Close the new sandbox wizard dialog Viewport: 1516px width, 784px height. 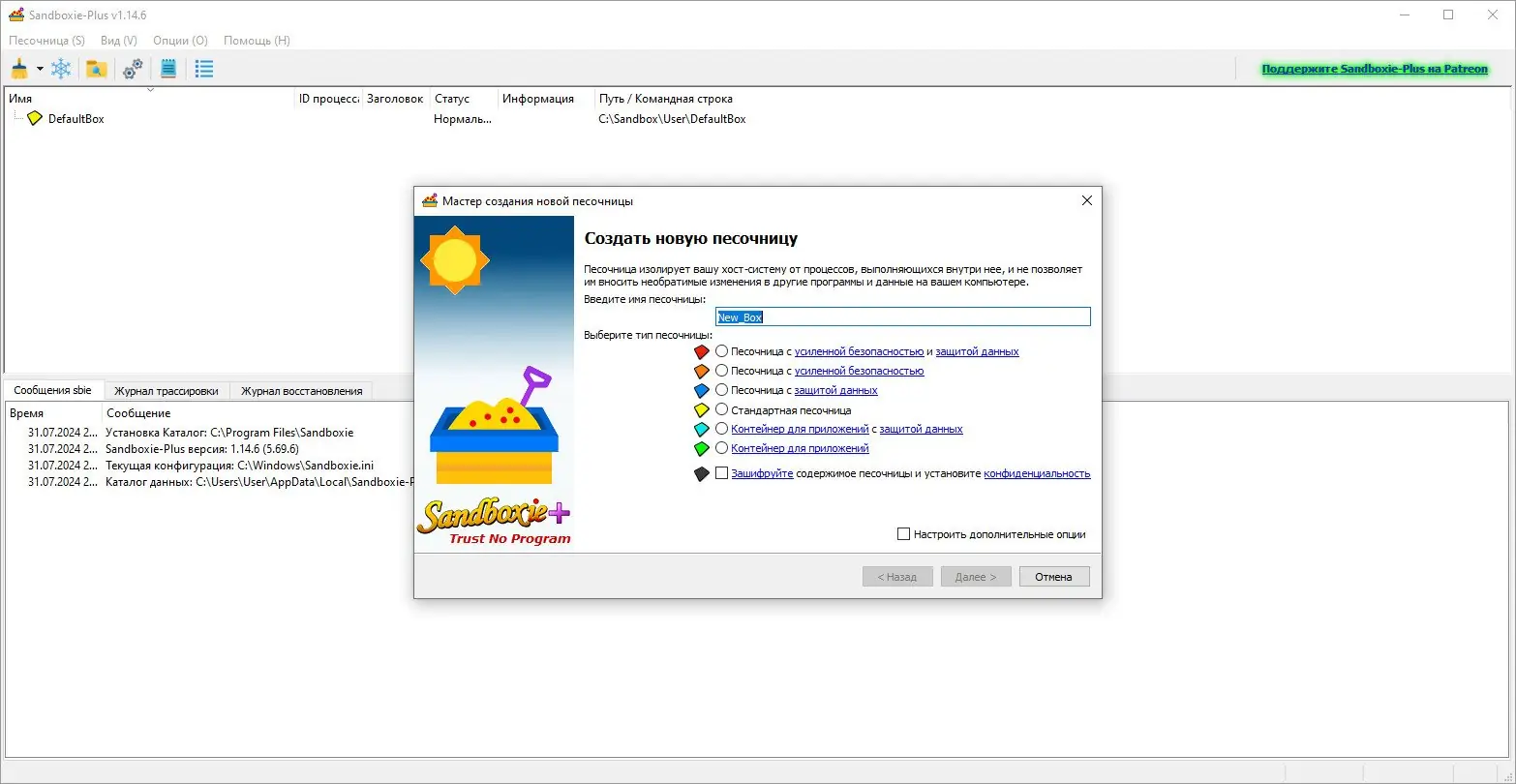[x=1086, y=200]
